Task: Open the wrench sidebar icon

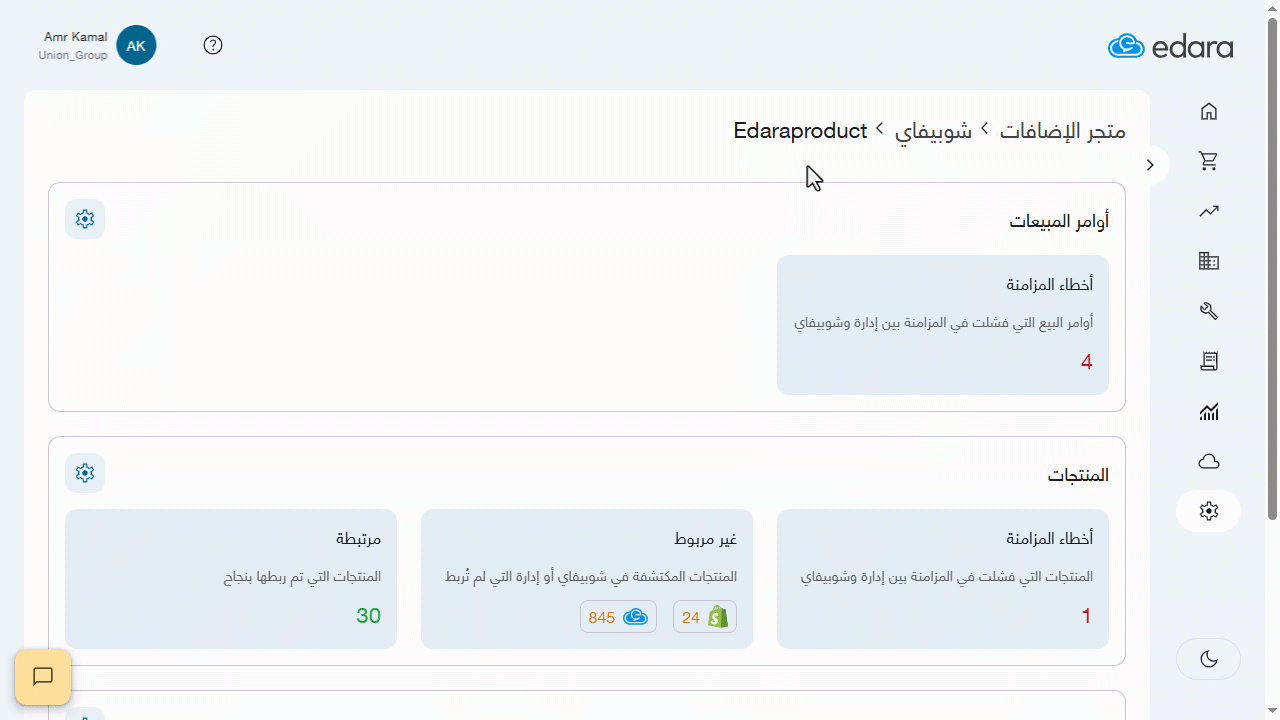Action: [1209, 311]
